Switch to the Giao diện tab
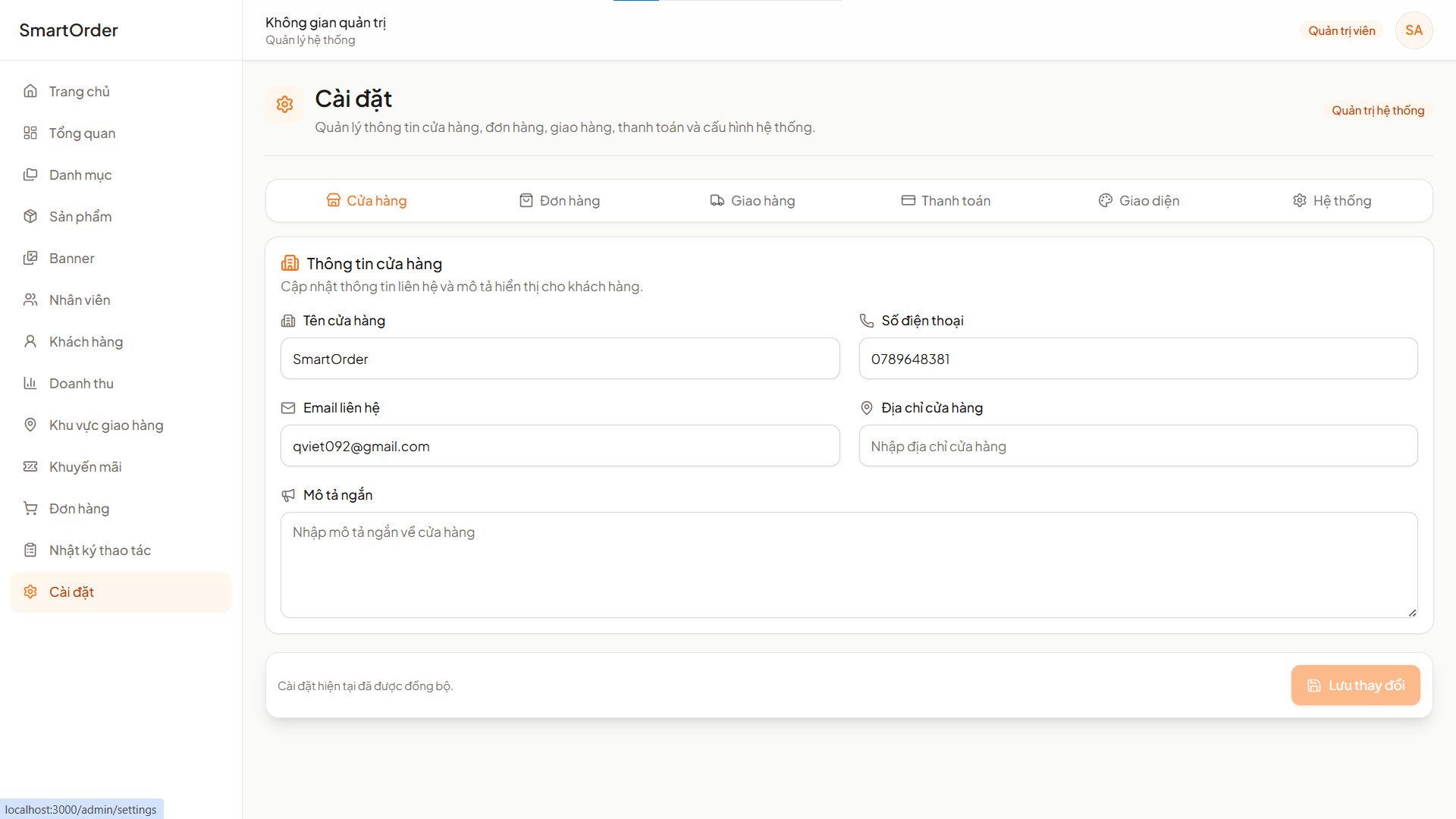The height and width of the screenshot is (819, 1456). point(1139,200)
